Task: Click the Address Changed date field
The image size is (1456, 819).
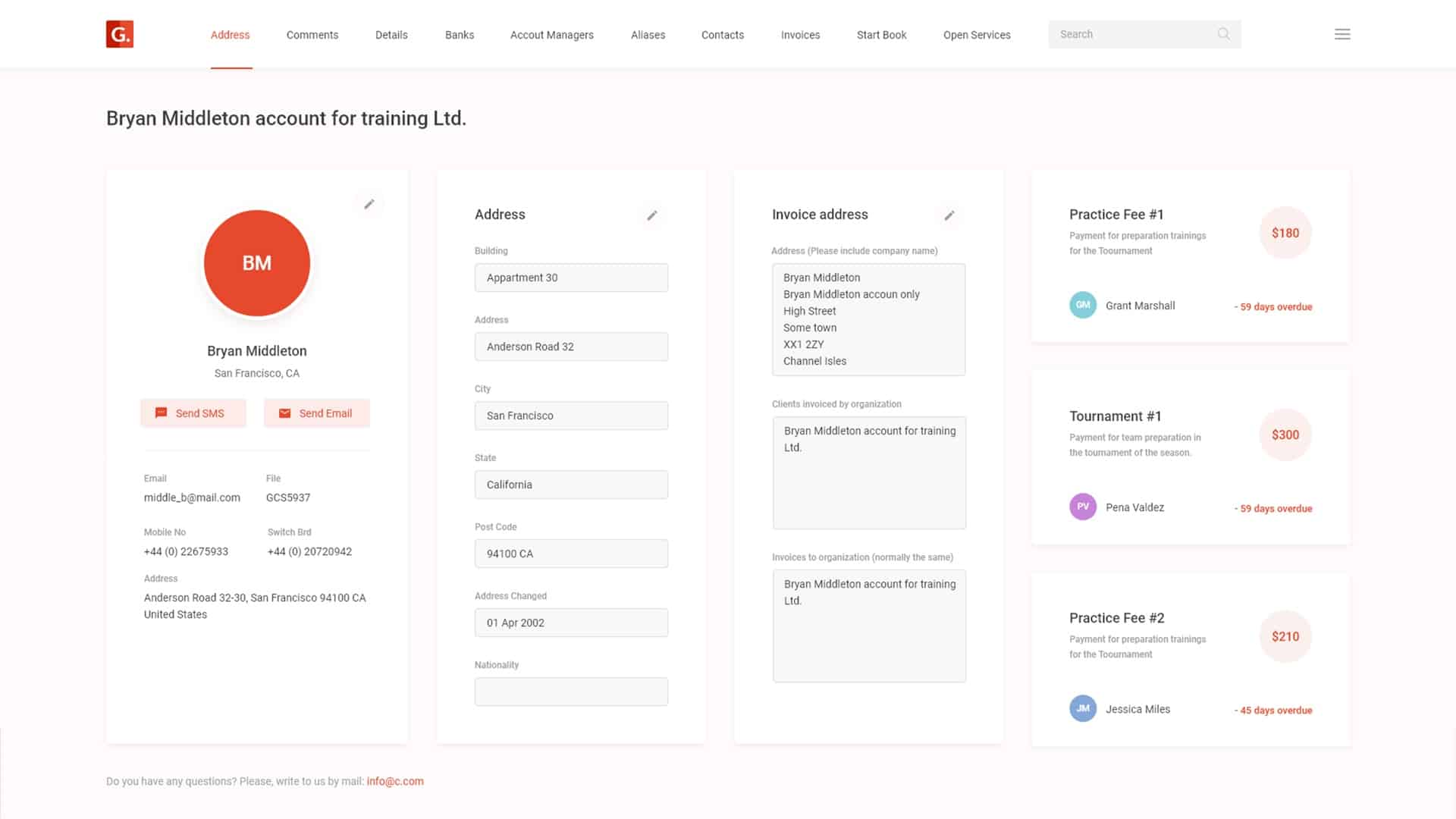Action: [x=571, y=623]
